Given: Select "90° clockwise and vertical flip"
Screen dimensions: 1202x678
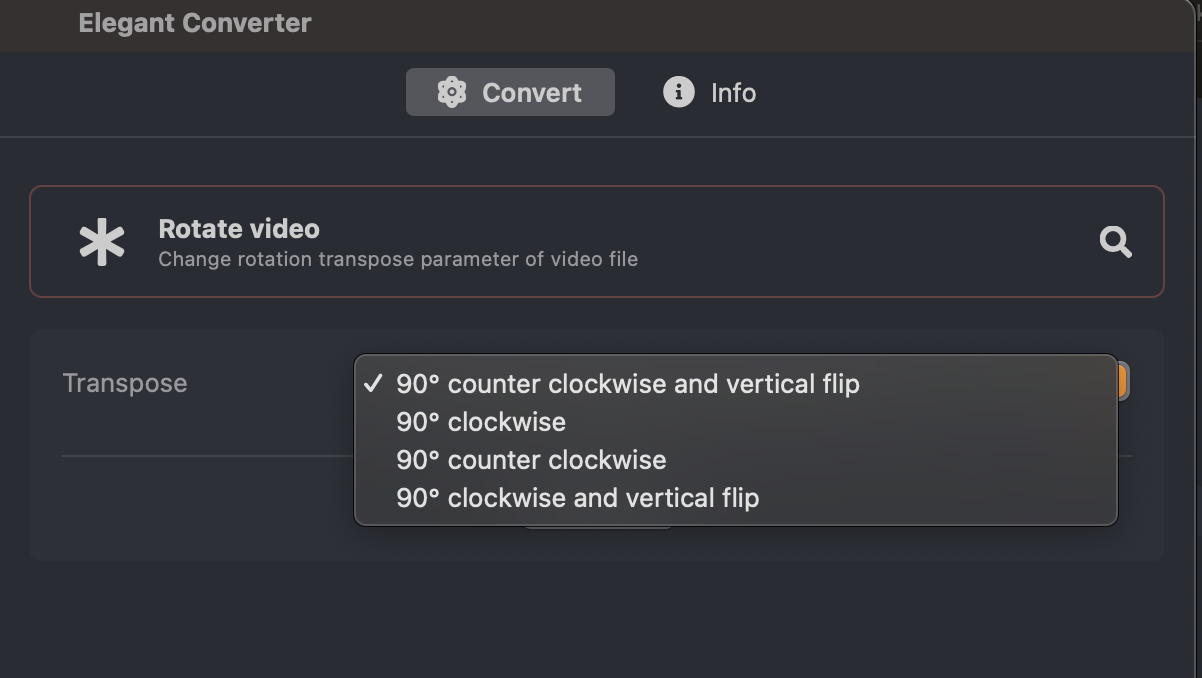Looking at the screenshot, I should (x=735, y=498).
